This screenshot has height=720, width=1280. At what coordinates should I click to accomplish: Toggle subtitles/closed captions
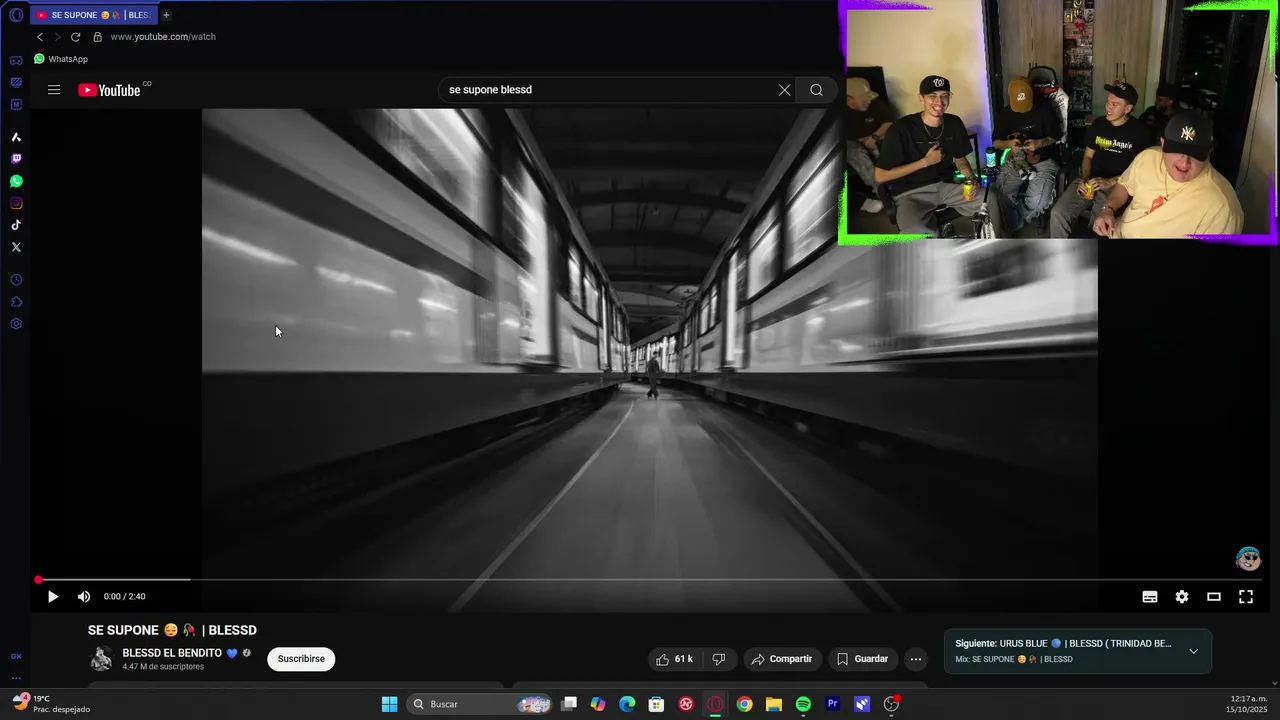[x=1150, y=597]
